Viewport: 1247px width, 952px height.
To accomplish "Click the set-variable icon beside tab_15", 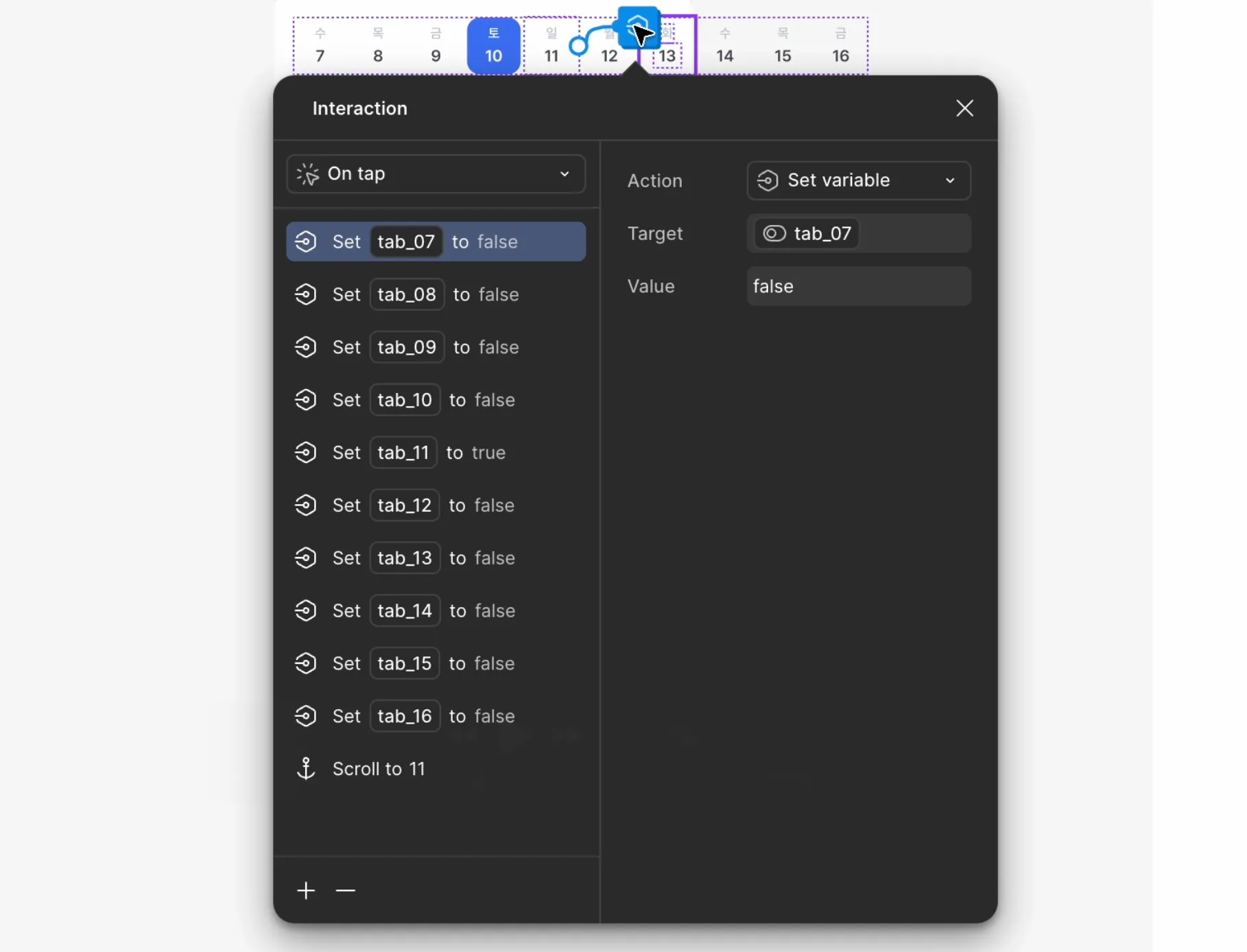I will [x=305, y=663].
